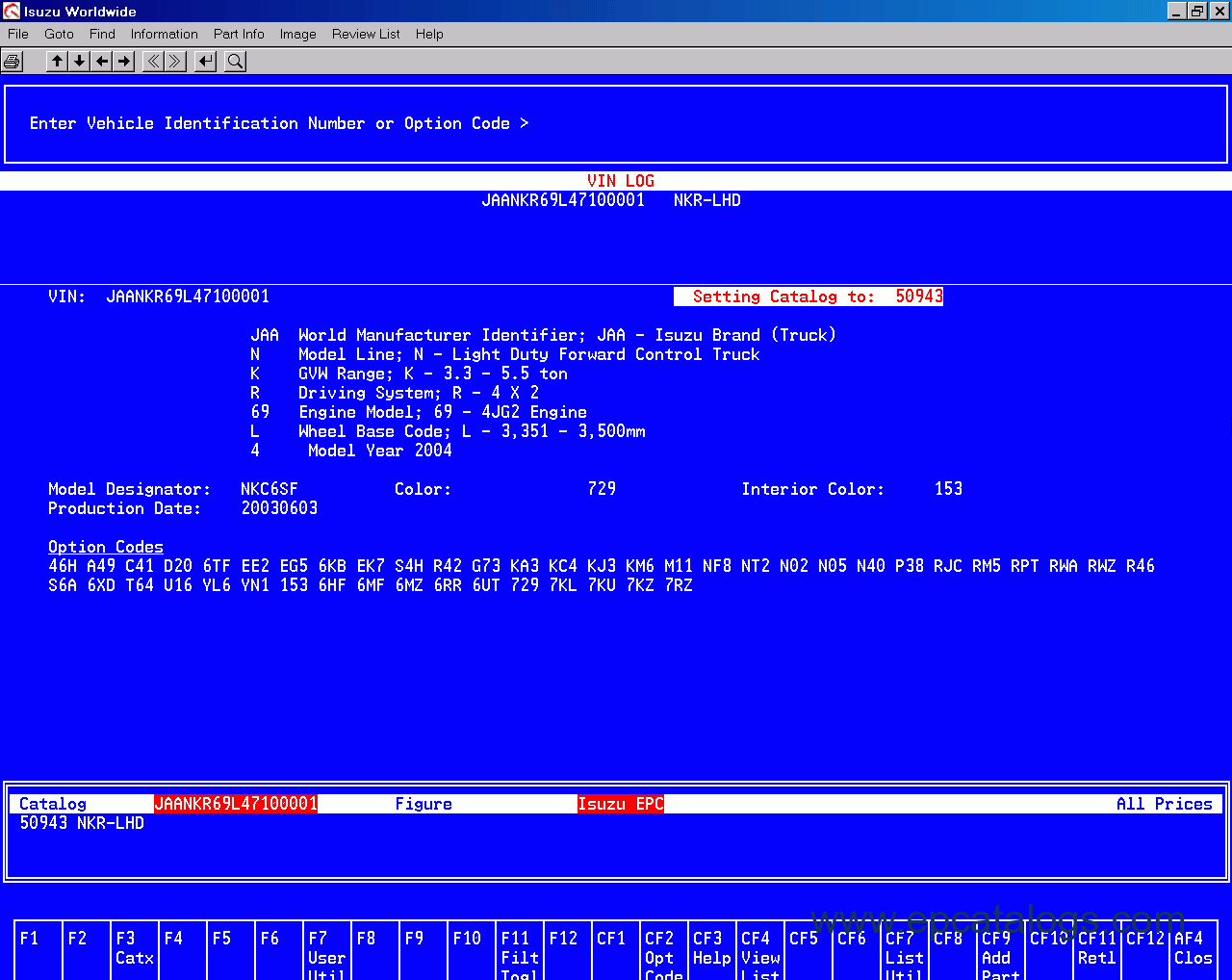Click the F12 function key button
This screenshot has width=1232, height=980.
[x=568, y=950]
